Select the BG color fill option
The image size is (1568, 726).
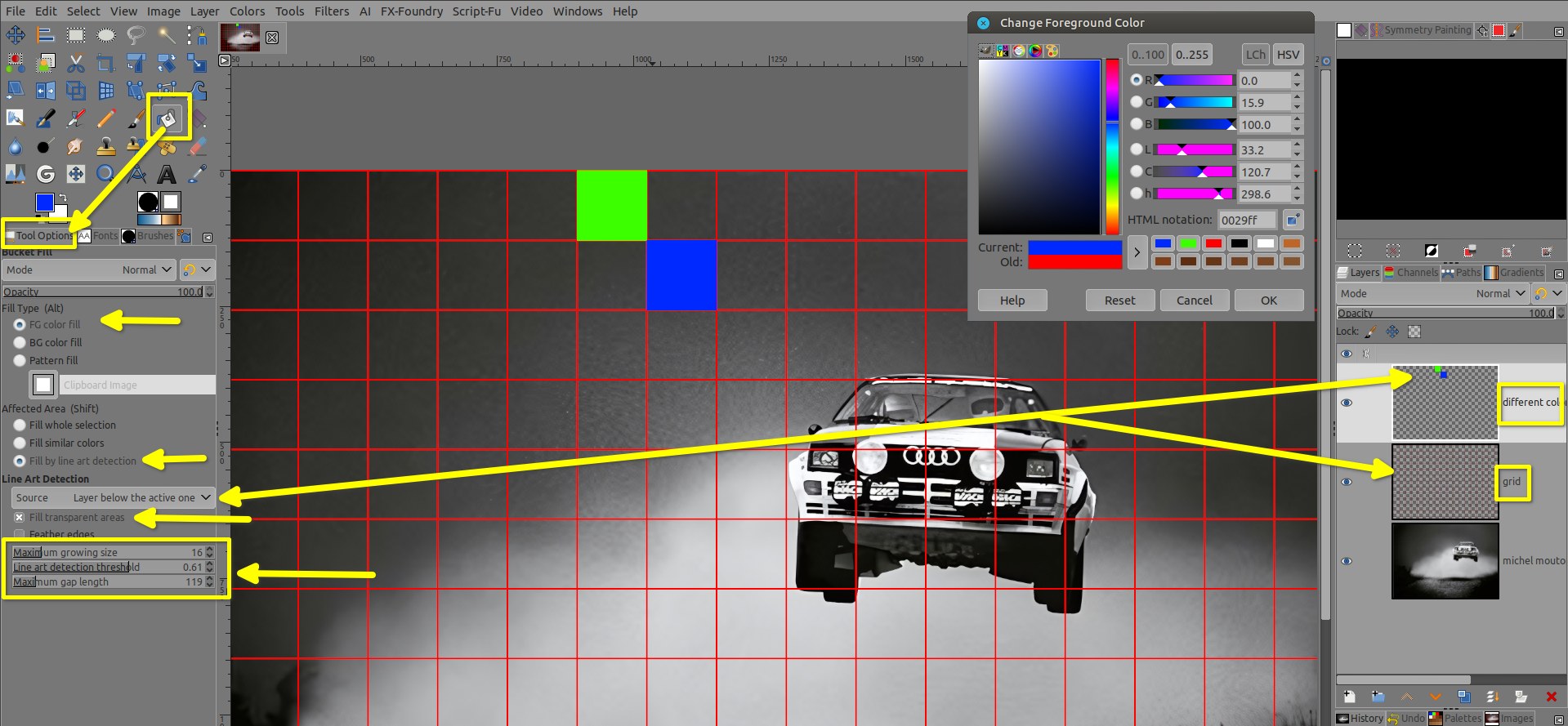pyautogui.click(x=20, y=342)
